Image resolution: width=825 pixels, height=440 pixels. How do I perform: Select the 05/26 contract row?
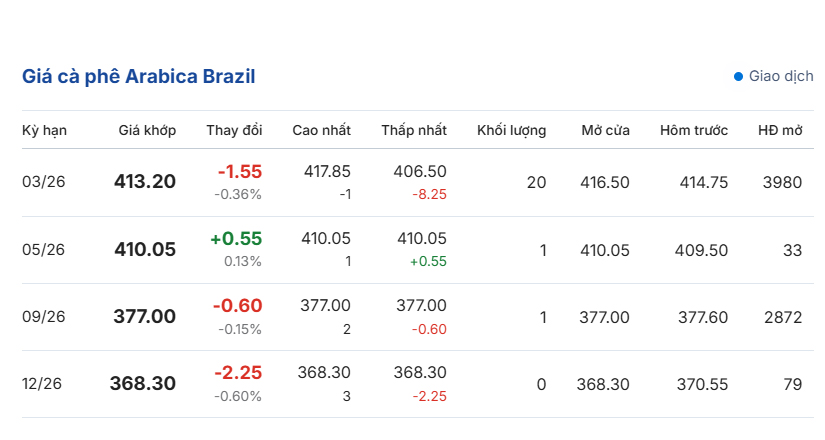point(43,250)
